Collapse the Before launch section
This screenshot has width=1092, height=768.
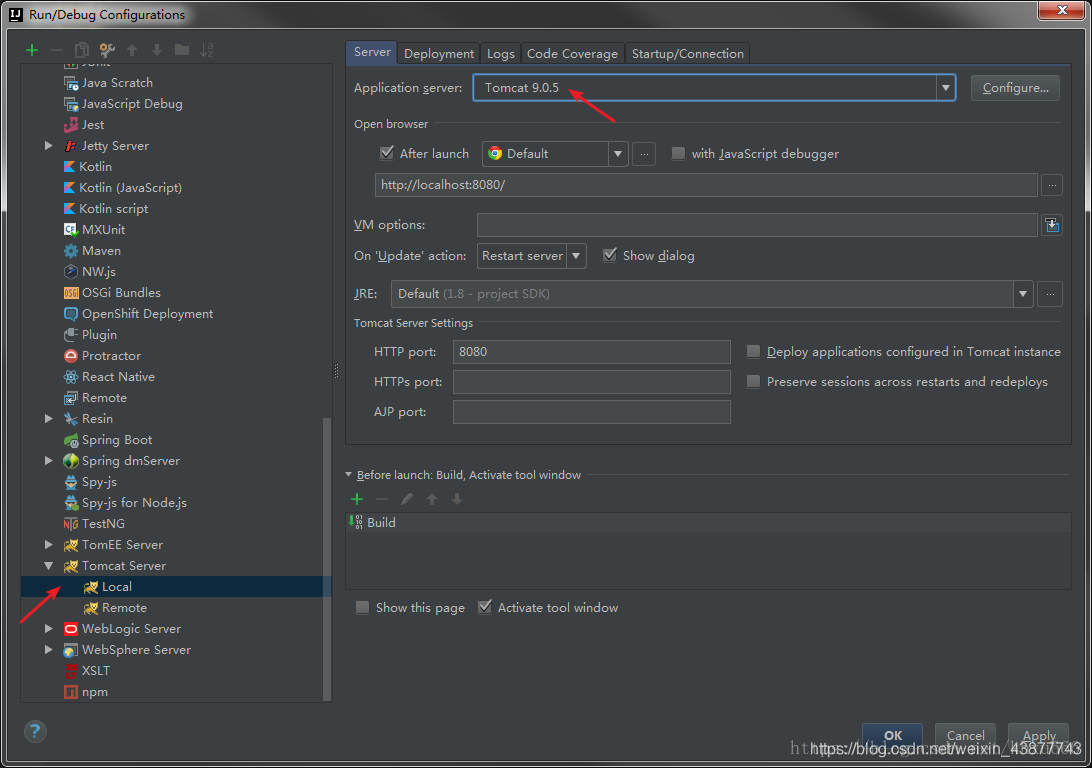(x=348, y=475)
